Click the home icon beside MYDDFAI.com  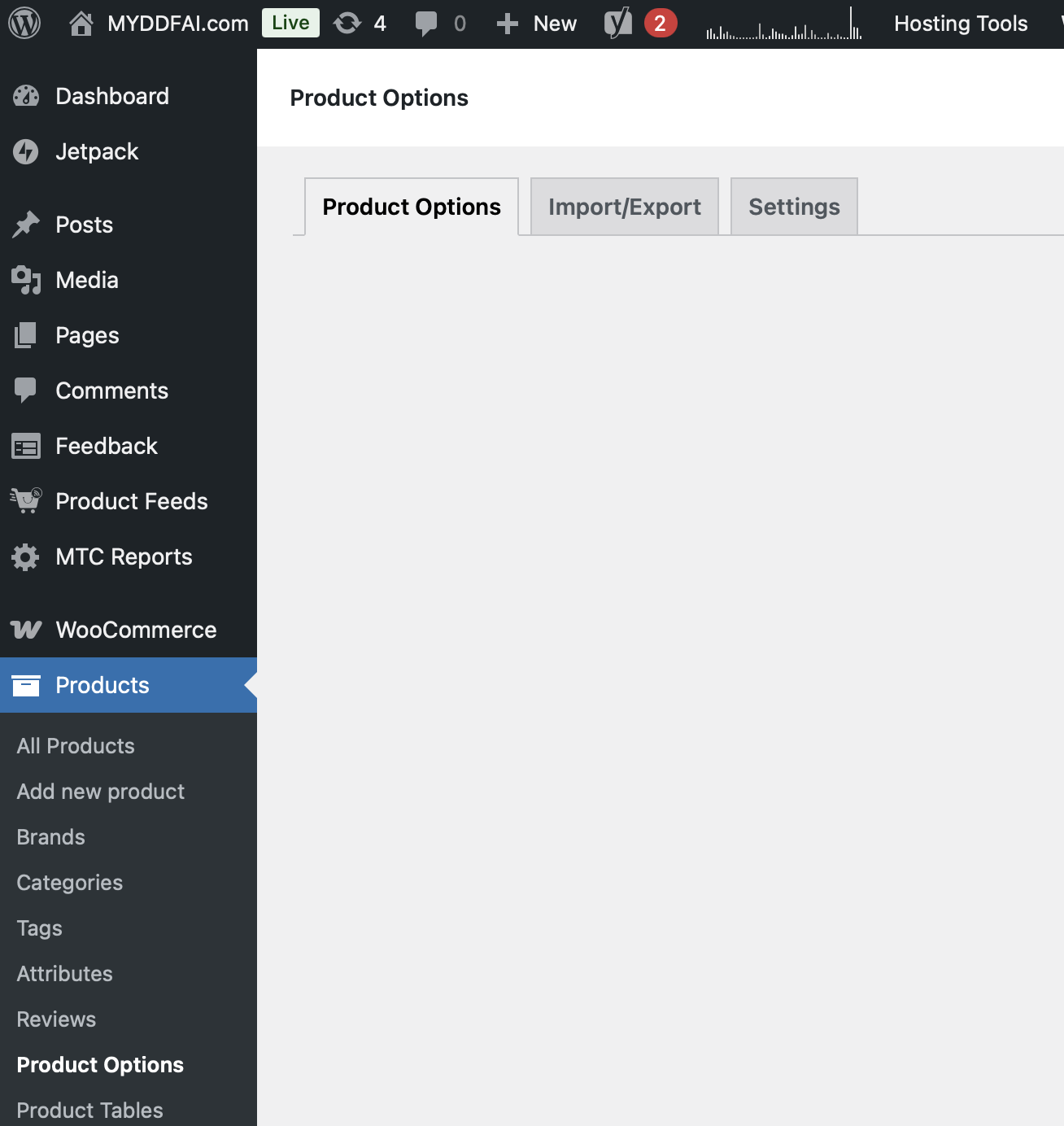[x=81, y=24]
